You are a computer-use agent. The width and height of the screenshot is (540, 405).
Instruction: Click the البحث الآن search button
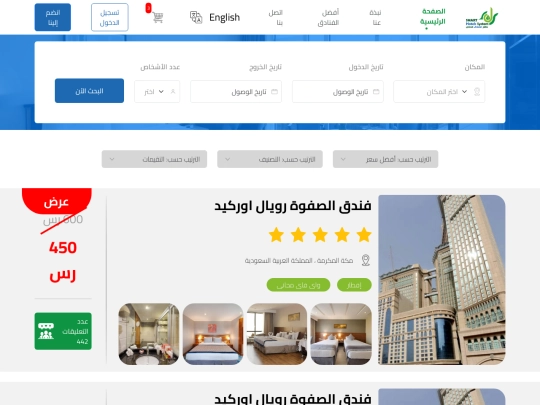click(x=89, y=91)
